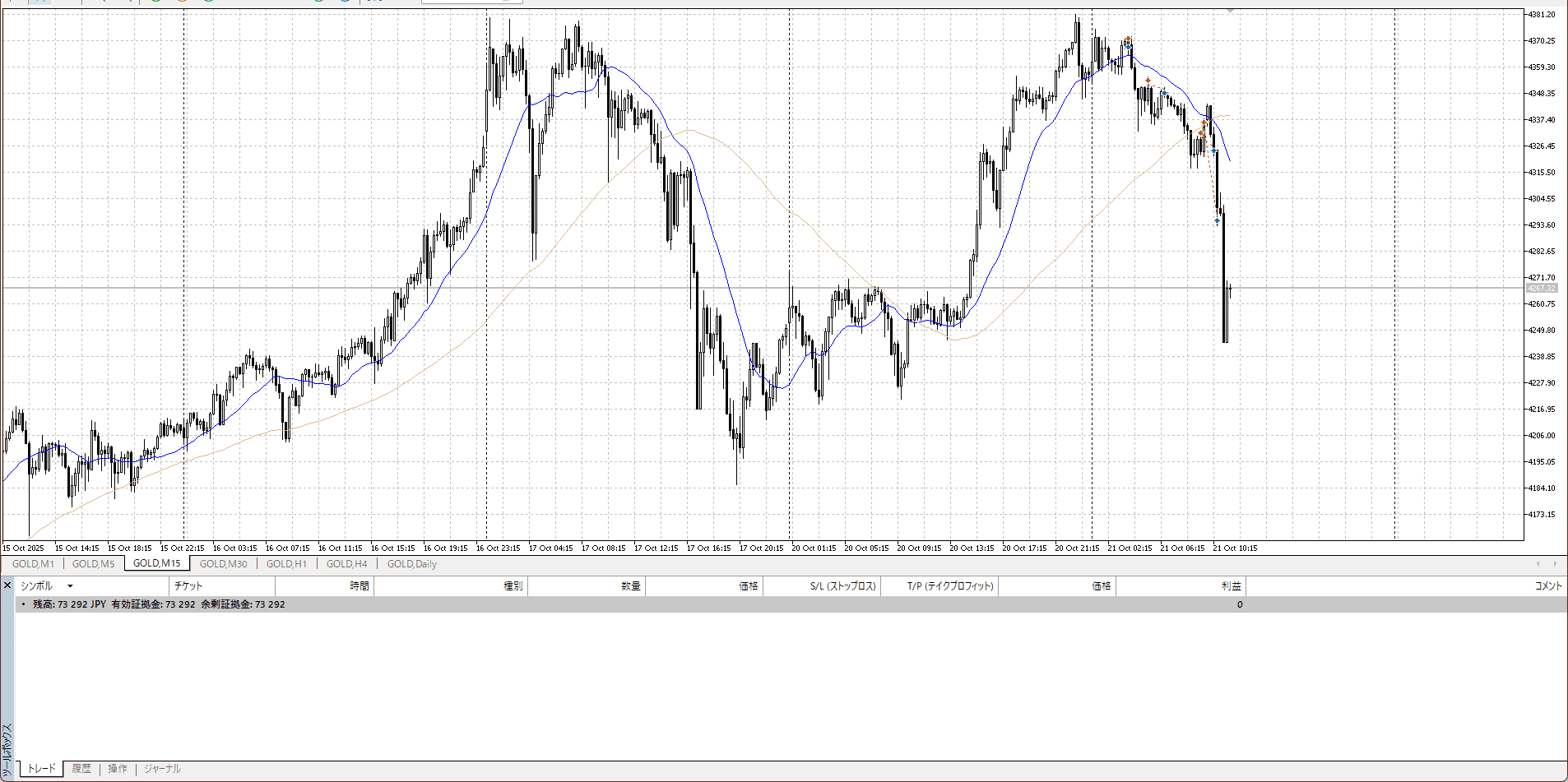
Task: Close the Toolbox panel with the X
Action: (7, 585)
